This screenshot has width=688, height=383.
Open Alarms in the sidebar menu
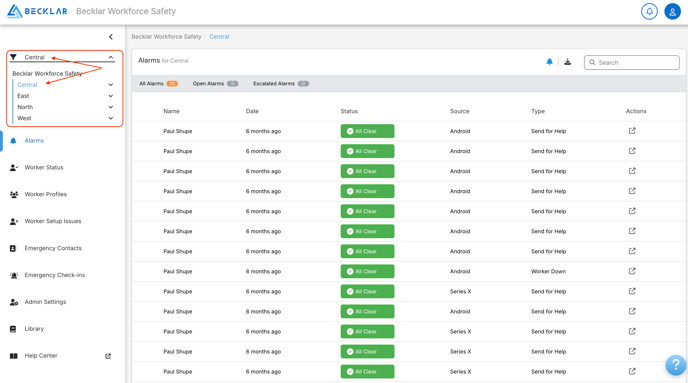[x=34, y=141]
